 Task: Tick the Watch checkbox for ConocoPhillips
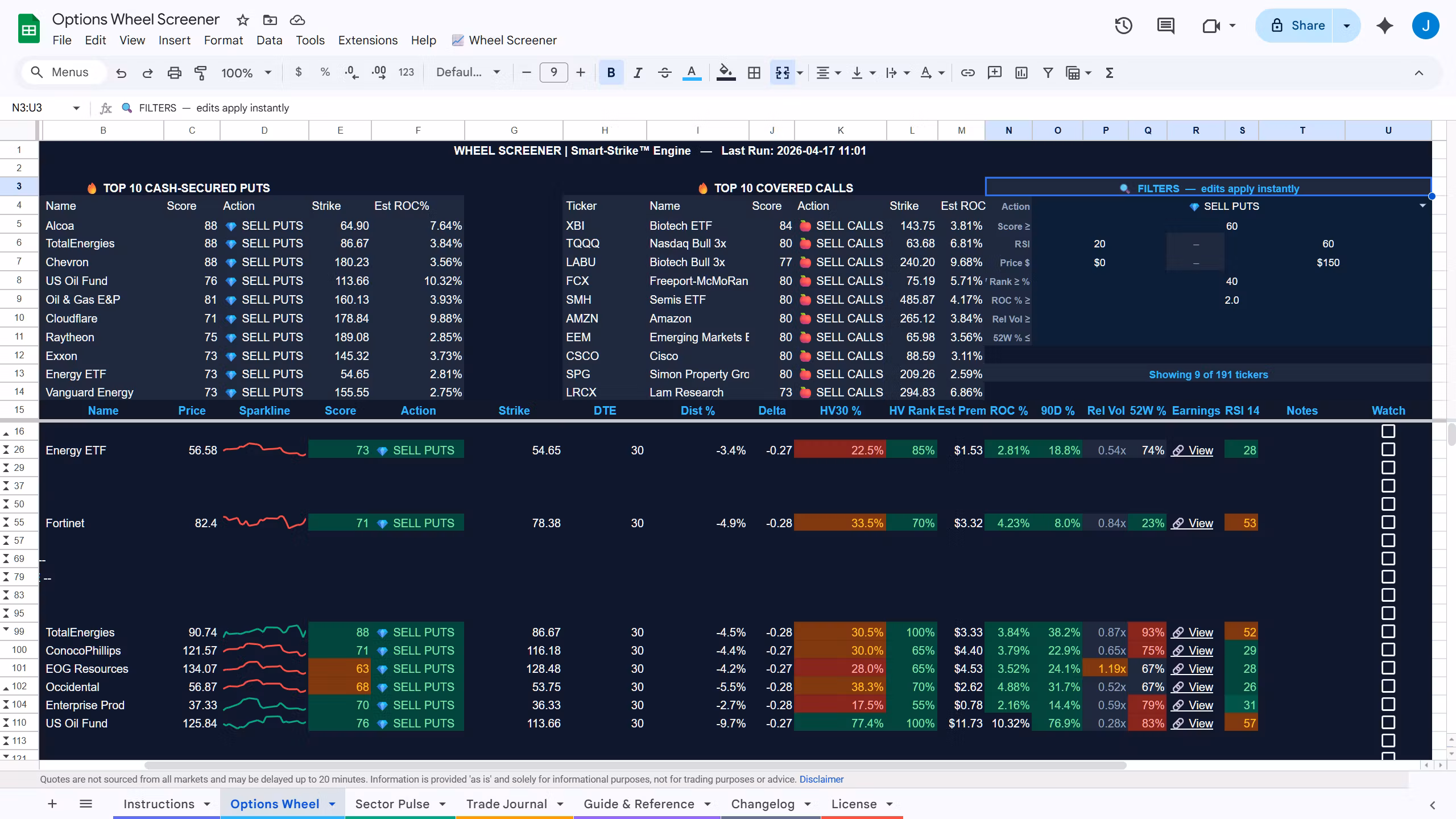1388,650
